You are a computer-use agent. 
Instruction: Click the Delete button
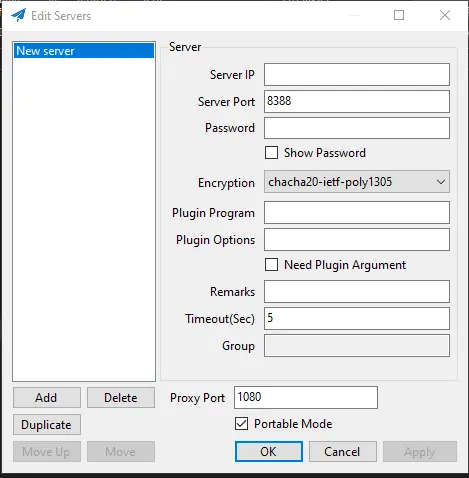(121, 397)
